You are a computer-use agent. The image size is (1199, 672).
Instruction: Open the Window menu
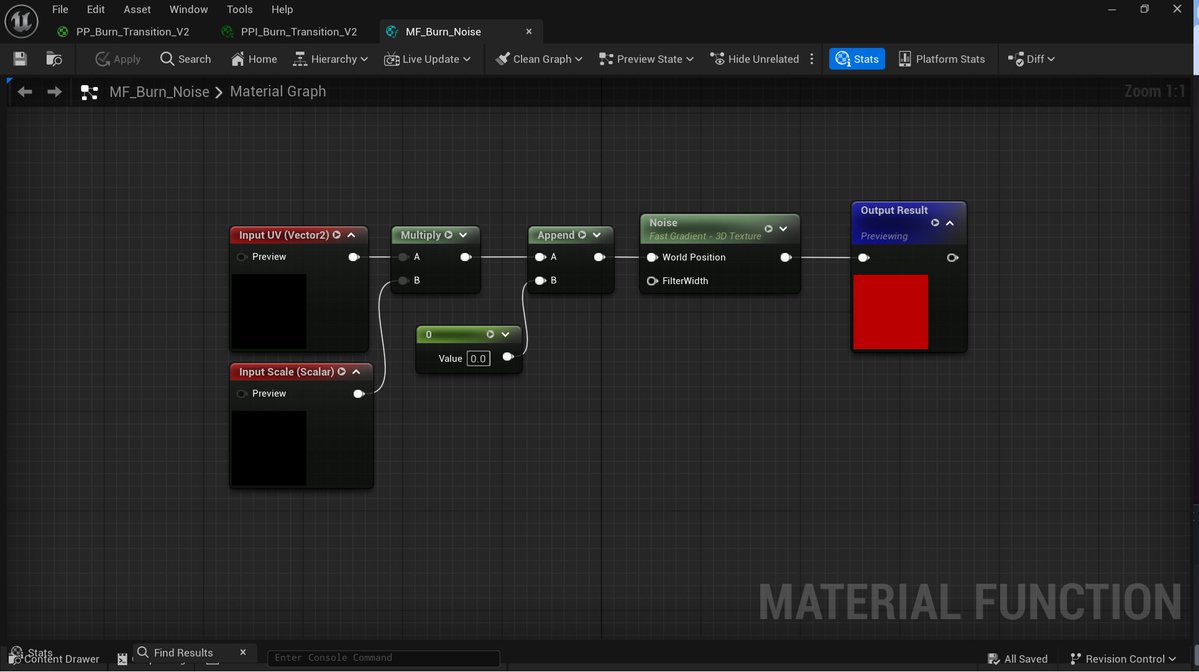(x=188, y=9)
